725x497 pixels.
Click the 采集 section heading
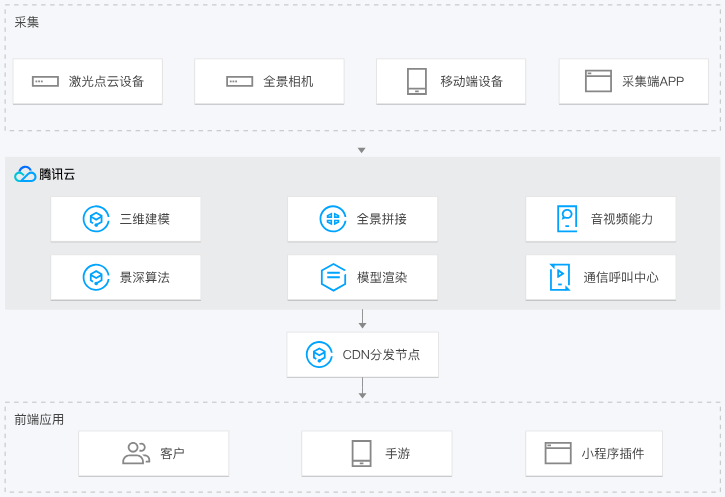(27, 22)
